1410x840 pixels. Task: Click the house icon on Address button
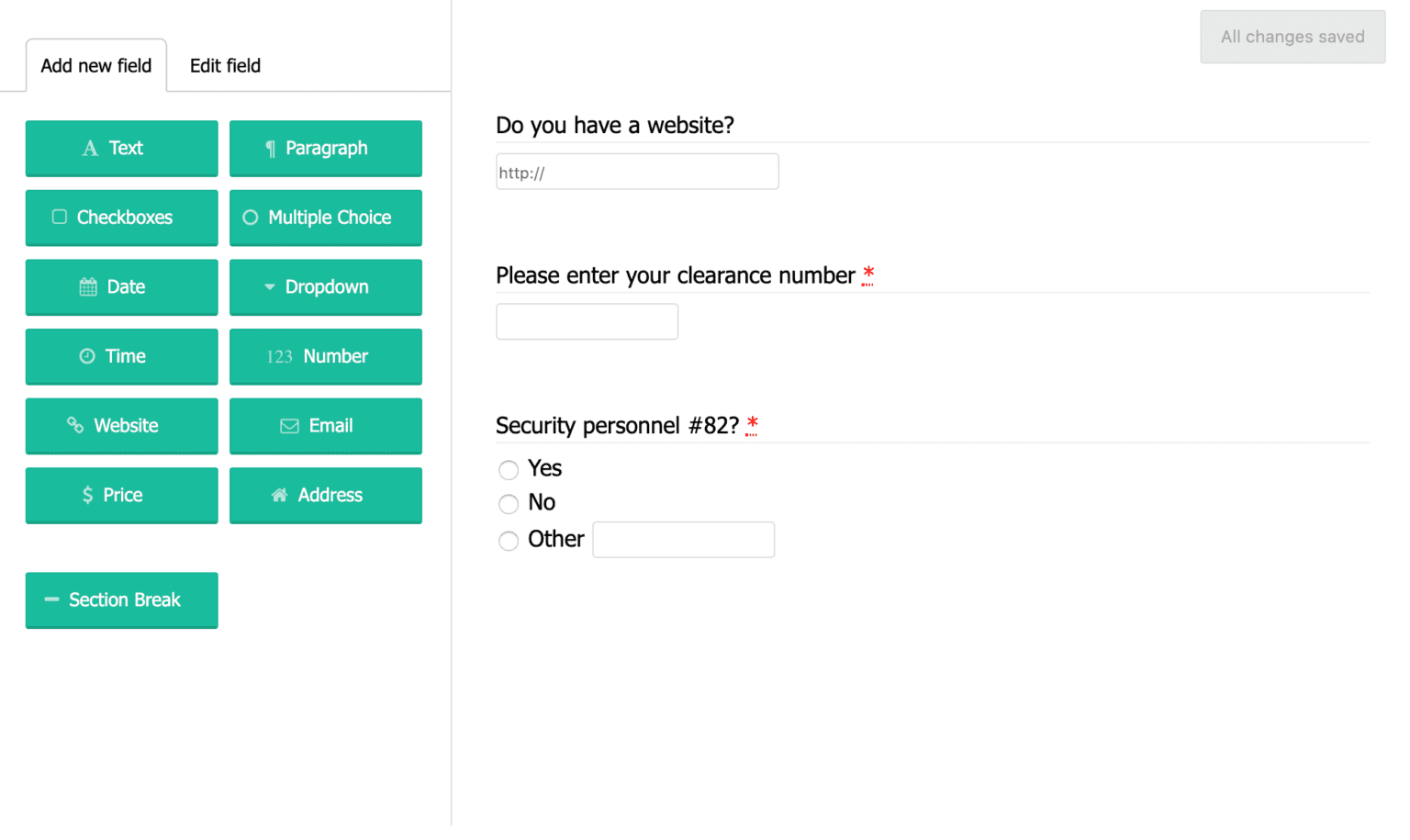pyautogui.click(x=279, y=495)
